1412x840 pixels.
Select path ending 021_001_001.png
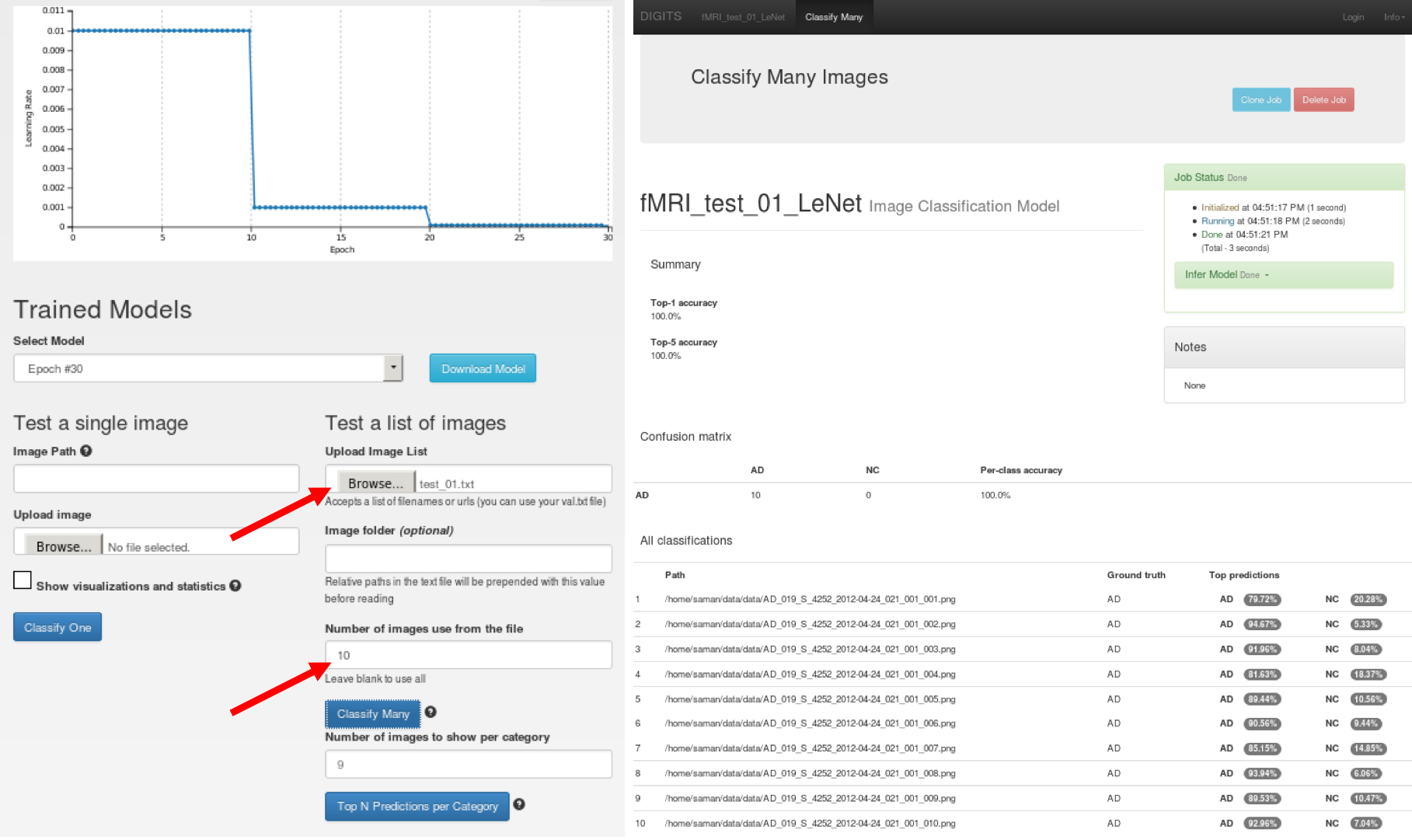(x=810, y=599)
